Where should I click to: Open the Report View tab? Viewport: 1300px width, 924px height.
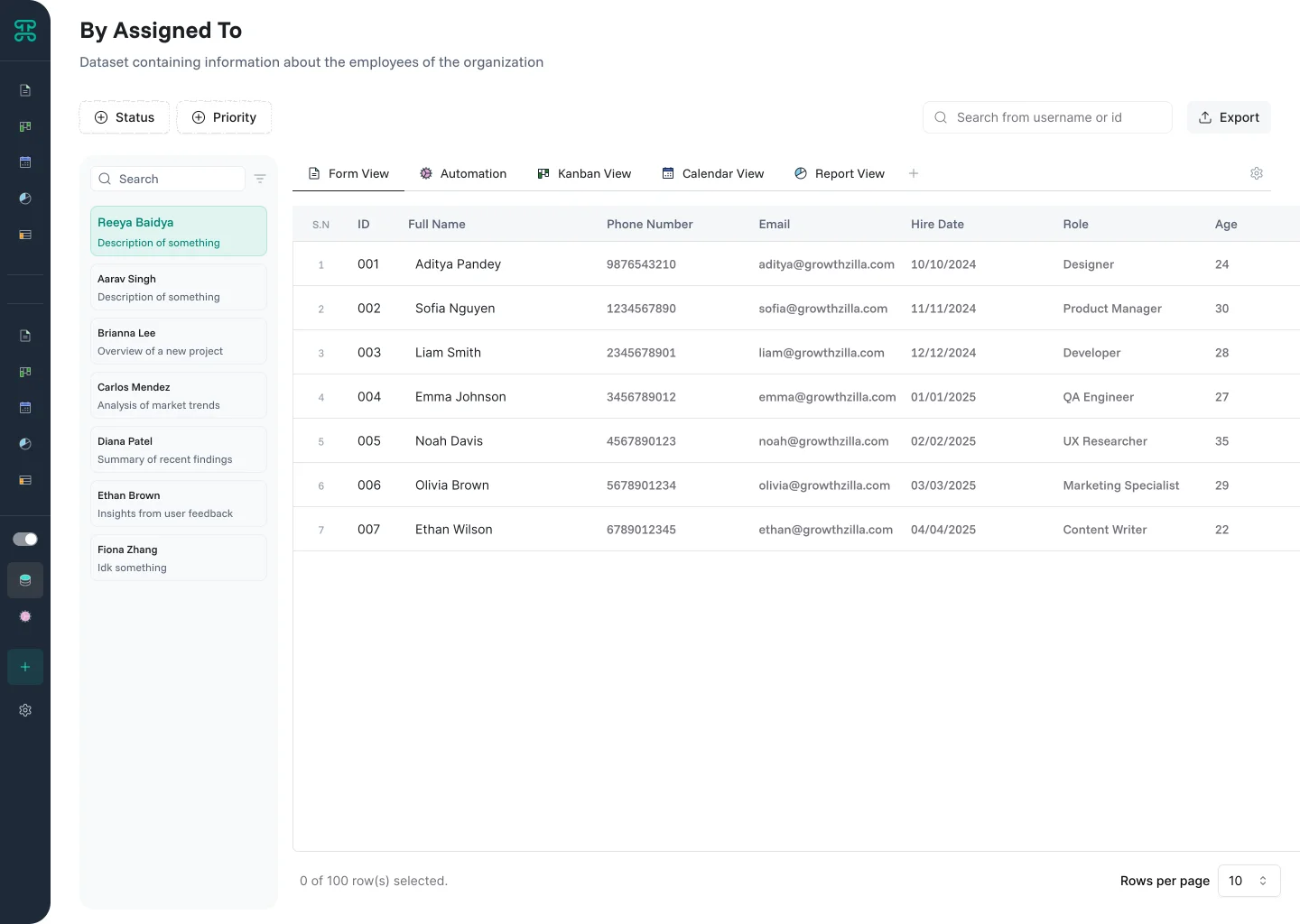tap(839, 173)
